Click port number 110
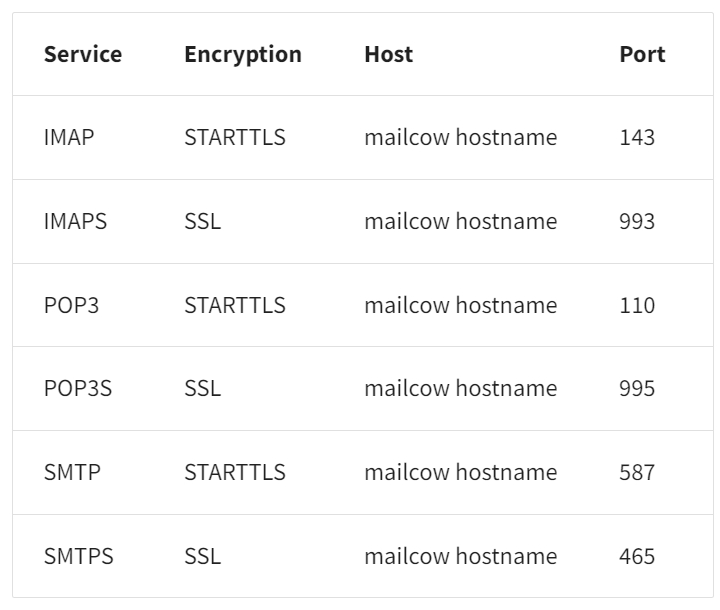The height and width of the screenshot is (610, 720). pos(637,305)
